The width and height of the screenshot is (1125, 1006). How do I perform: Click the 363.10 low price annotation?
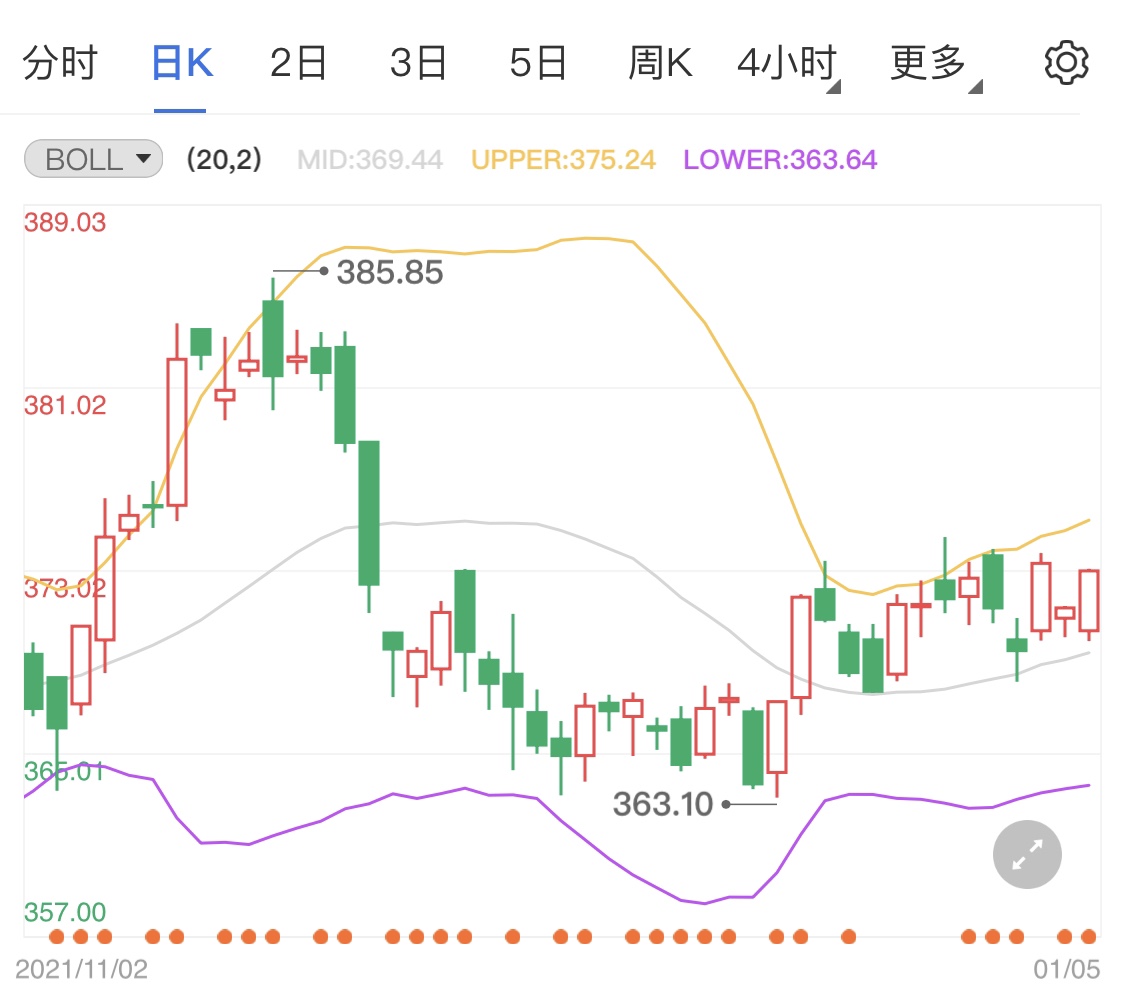coord(663,804)
